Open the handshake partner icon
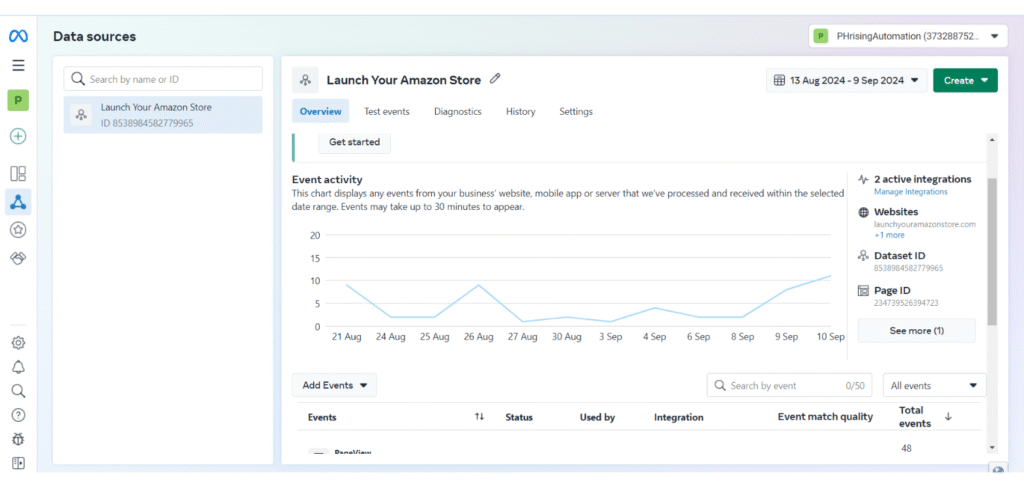The height and width of the screenshot is (487, 1024). click(18, 259)
